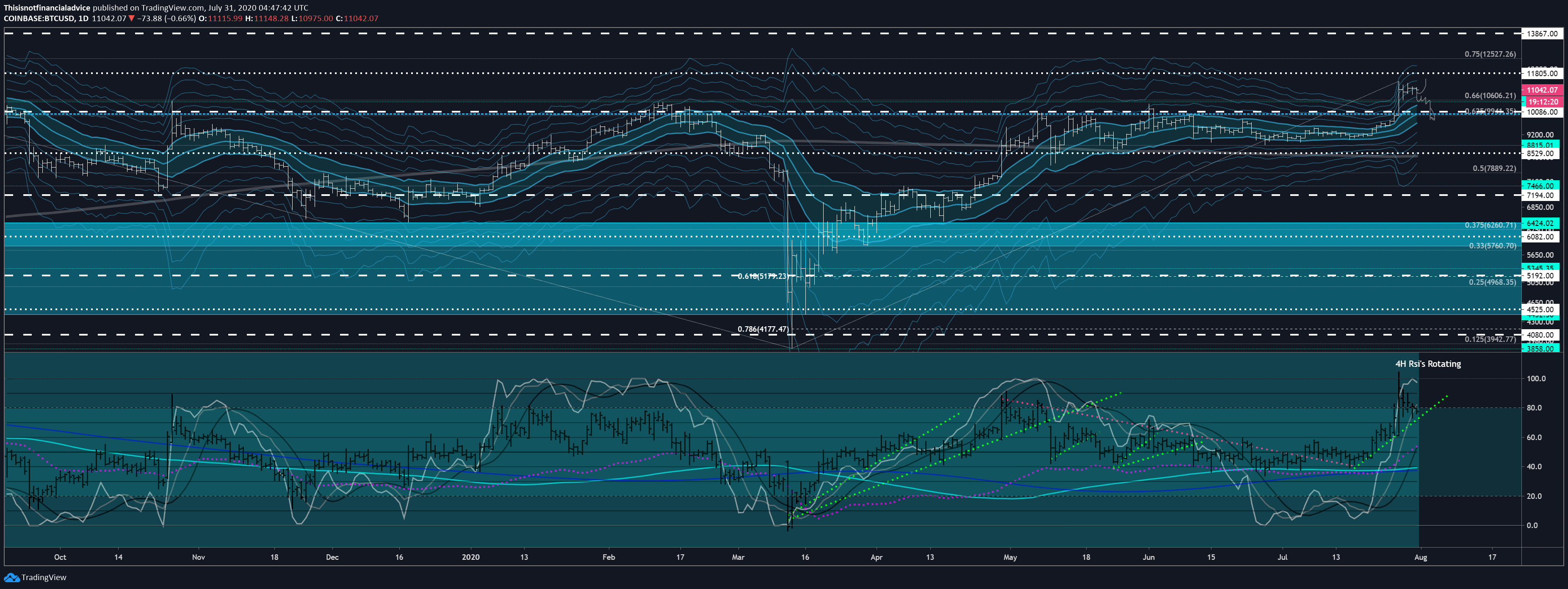Click the 0.5(7889.22) Fibonacci label
Viewport: 1568px width, 589px height.
[1494, 168]
